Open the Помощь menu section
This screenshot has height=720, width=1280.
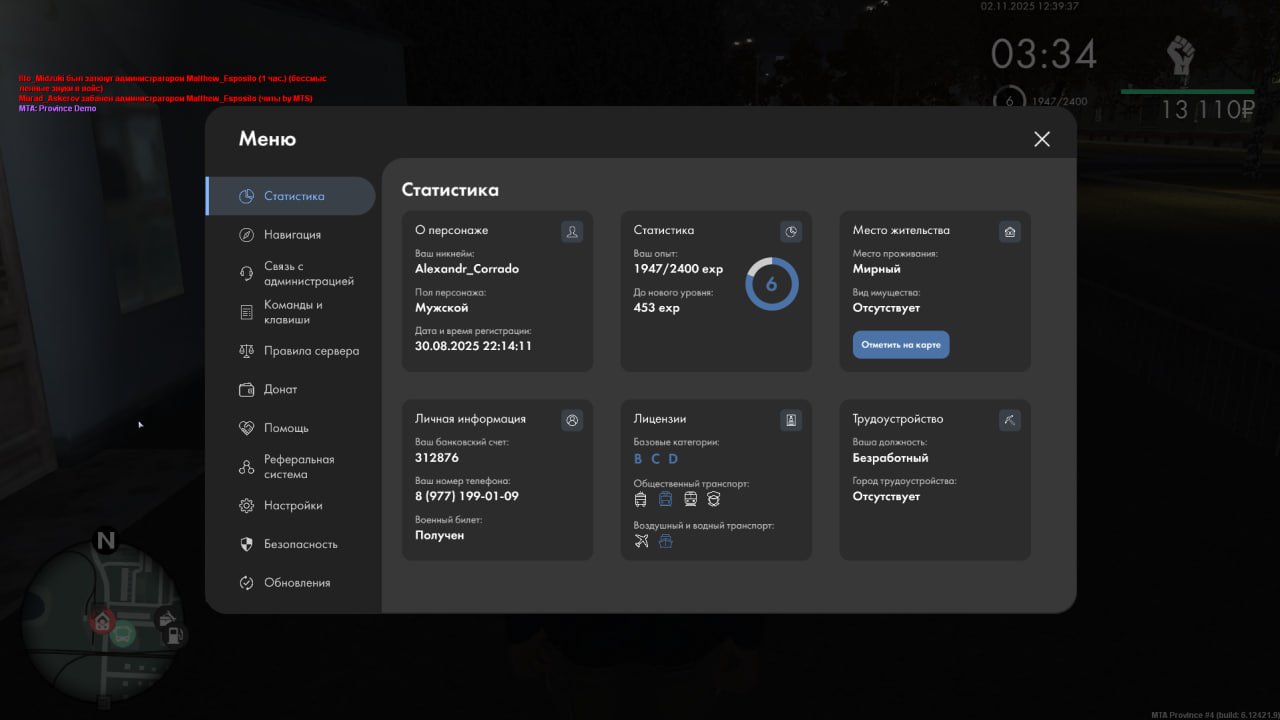pos(291,428)
